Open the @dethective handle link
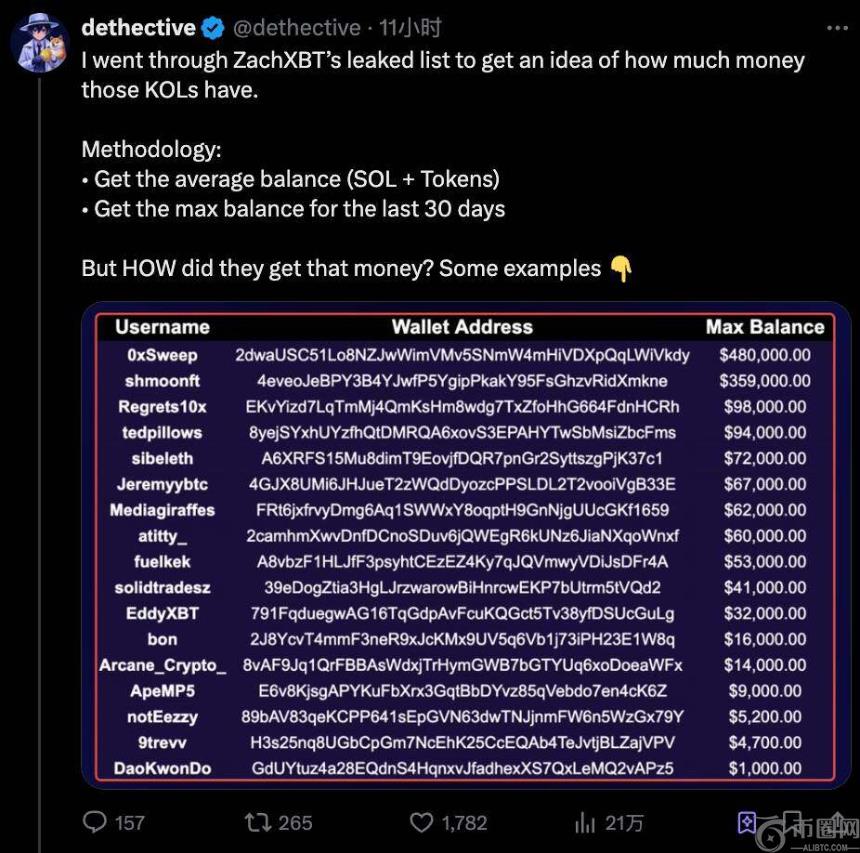The height and width of the screenshot is (853, 860). coord(296,27)
